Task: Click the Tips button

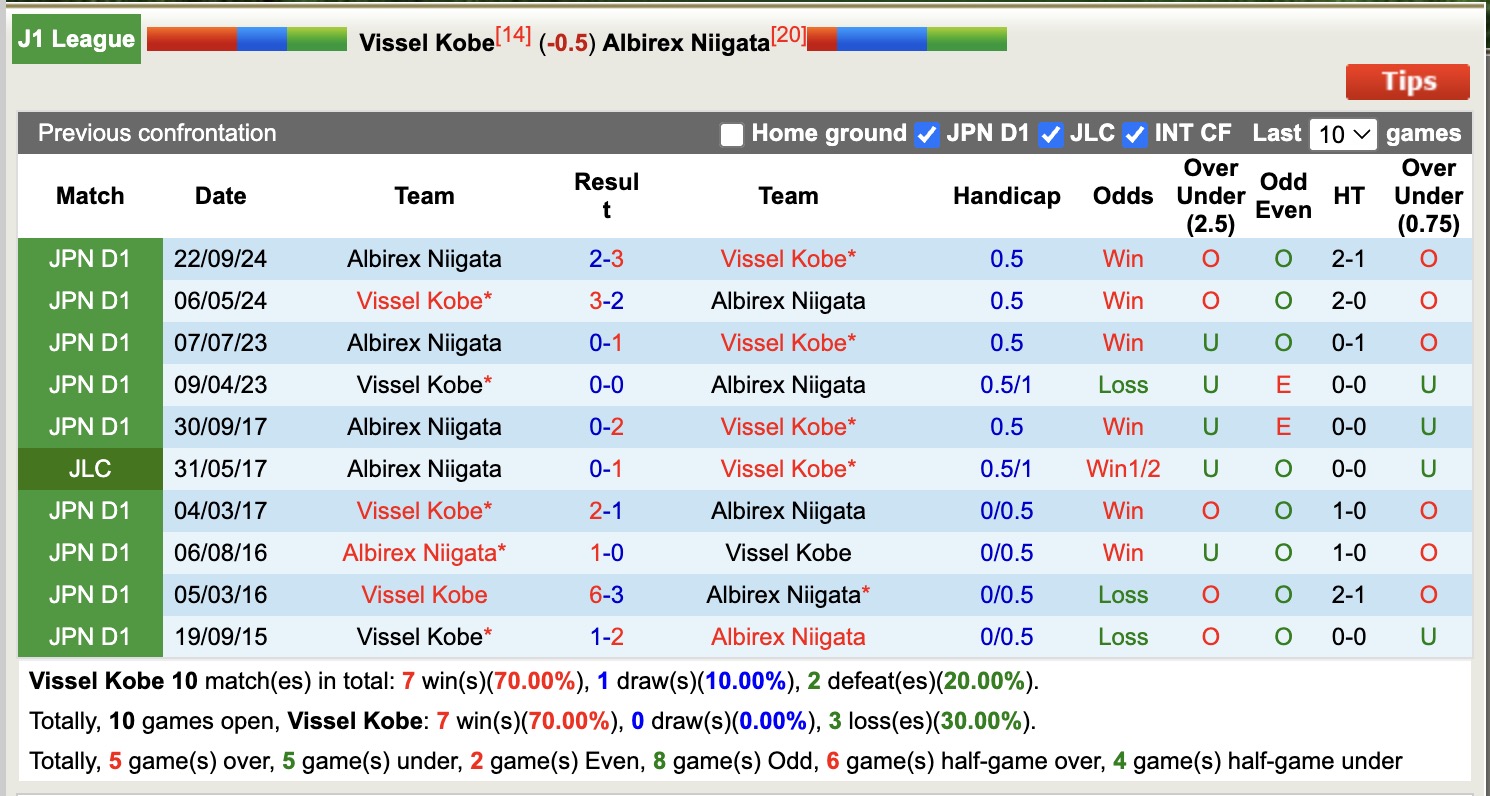Action: [x=1406, y=82]
